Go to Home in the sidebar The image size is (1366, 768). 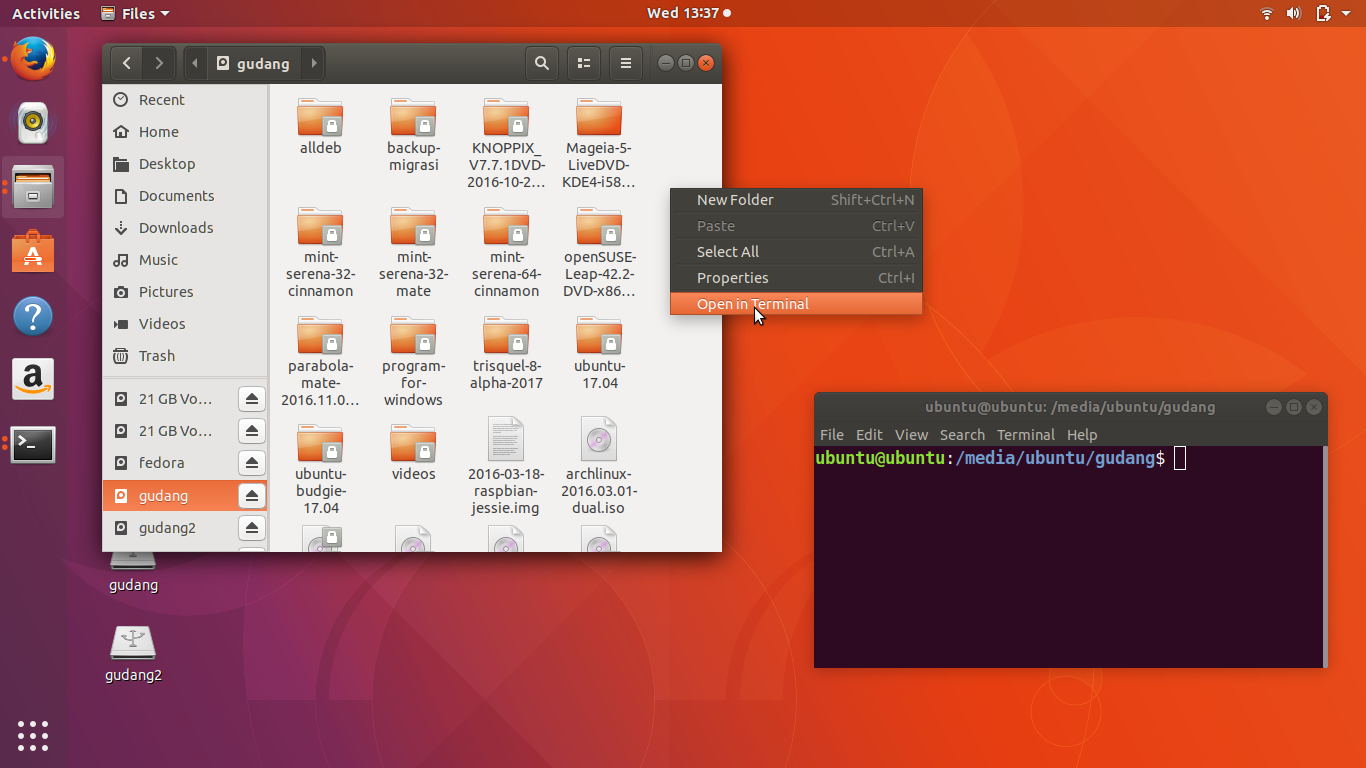(x=185, y=132)
